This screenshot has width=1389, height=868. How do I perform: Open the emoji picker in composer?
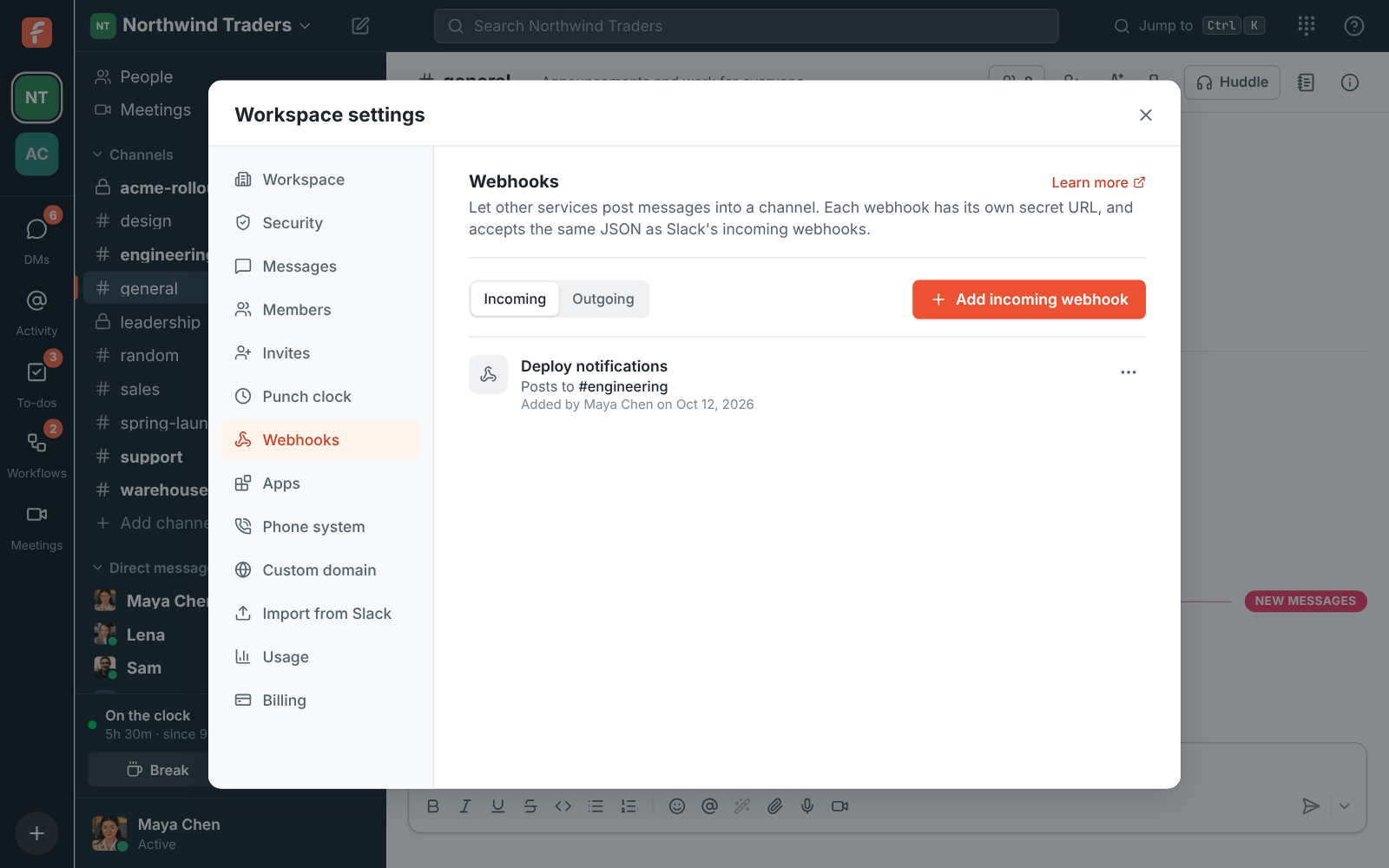coord(677,806)
